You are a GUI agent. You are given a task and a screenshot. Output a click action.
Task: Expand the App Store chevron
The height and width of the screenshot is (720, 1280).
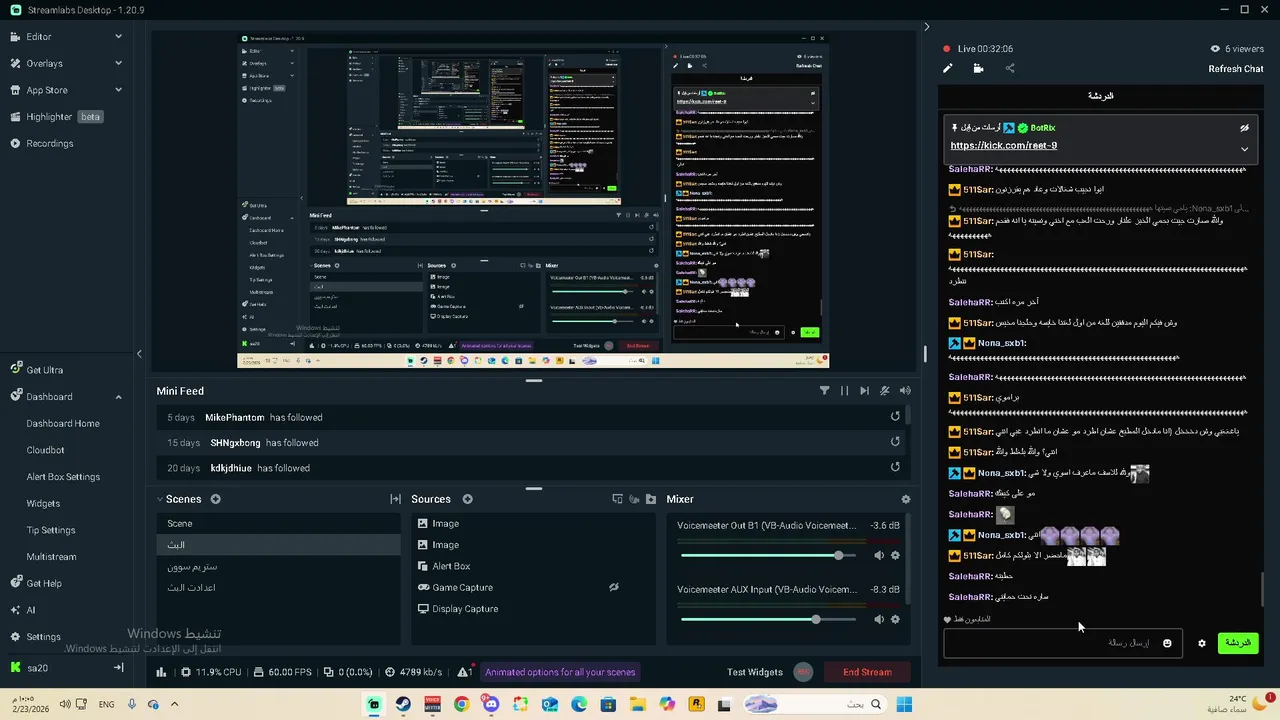(x=118, y=90)
